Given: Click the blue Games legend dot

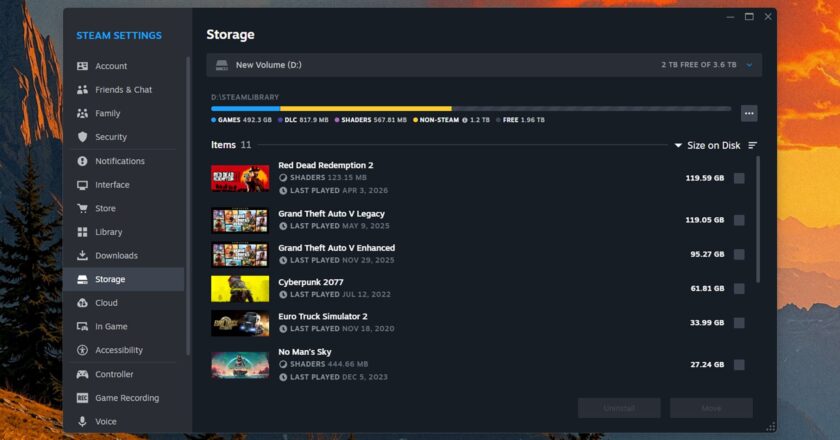Looking at the screenshot, I should click(x=214, y=120).
